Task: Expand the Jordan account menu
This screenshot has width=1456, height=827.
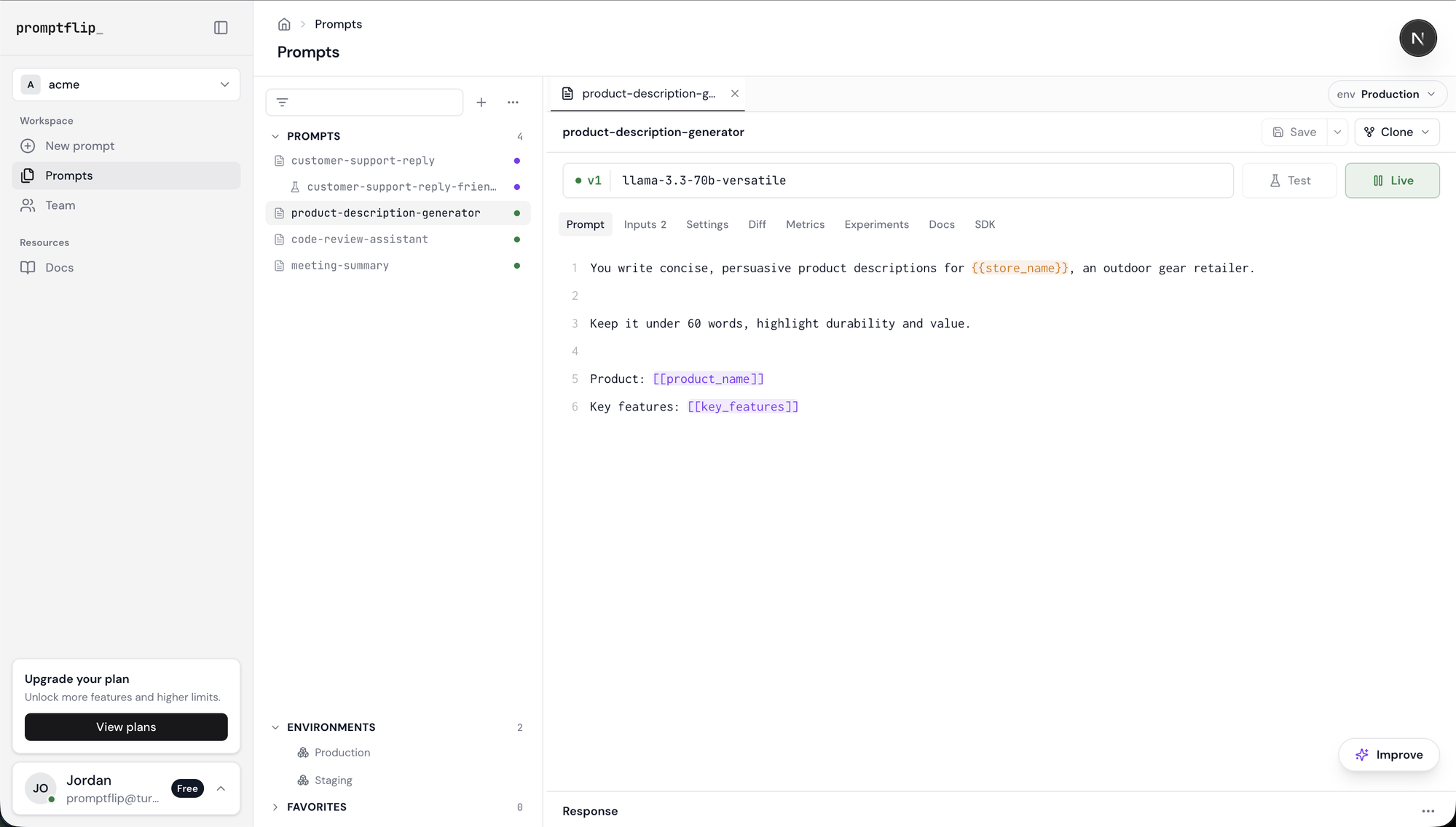Action: pyautogui.click(x=221, y=788)
